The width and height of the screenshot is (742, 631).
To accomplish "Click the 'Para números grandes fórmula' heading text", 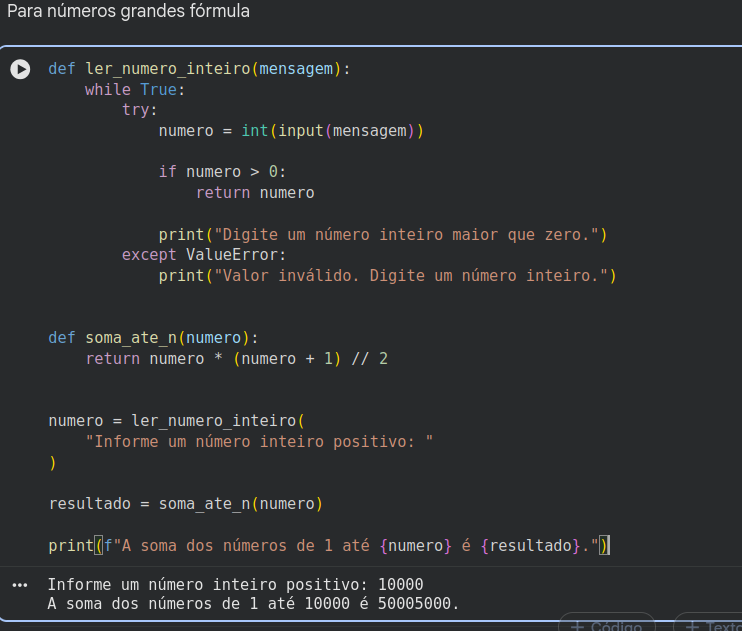I will pos(128,11).
